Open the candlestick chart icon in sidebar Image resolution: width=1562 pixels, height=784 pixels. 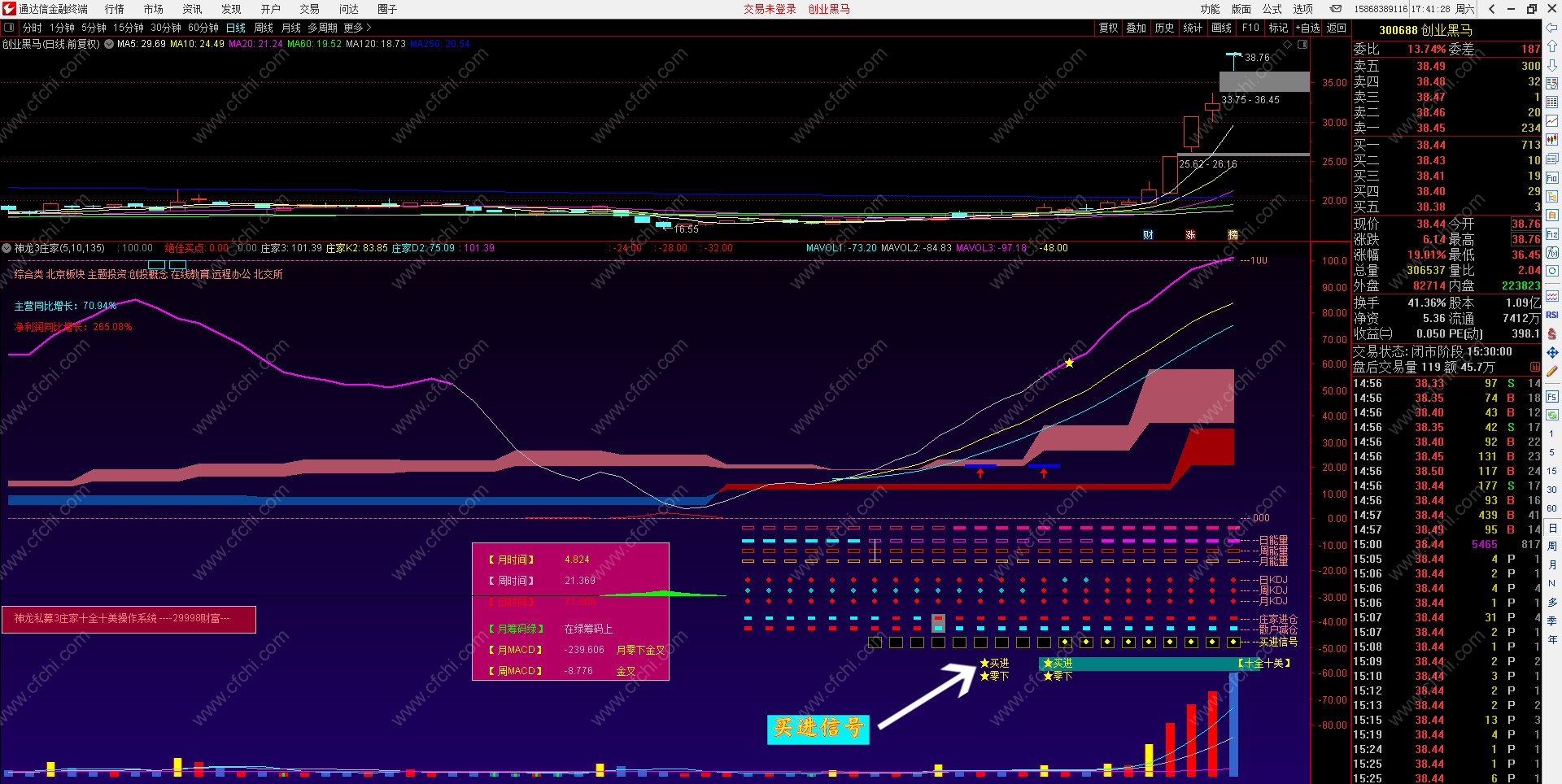(1552, 139)
